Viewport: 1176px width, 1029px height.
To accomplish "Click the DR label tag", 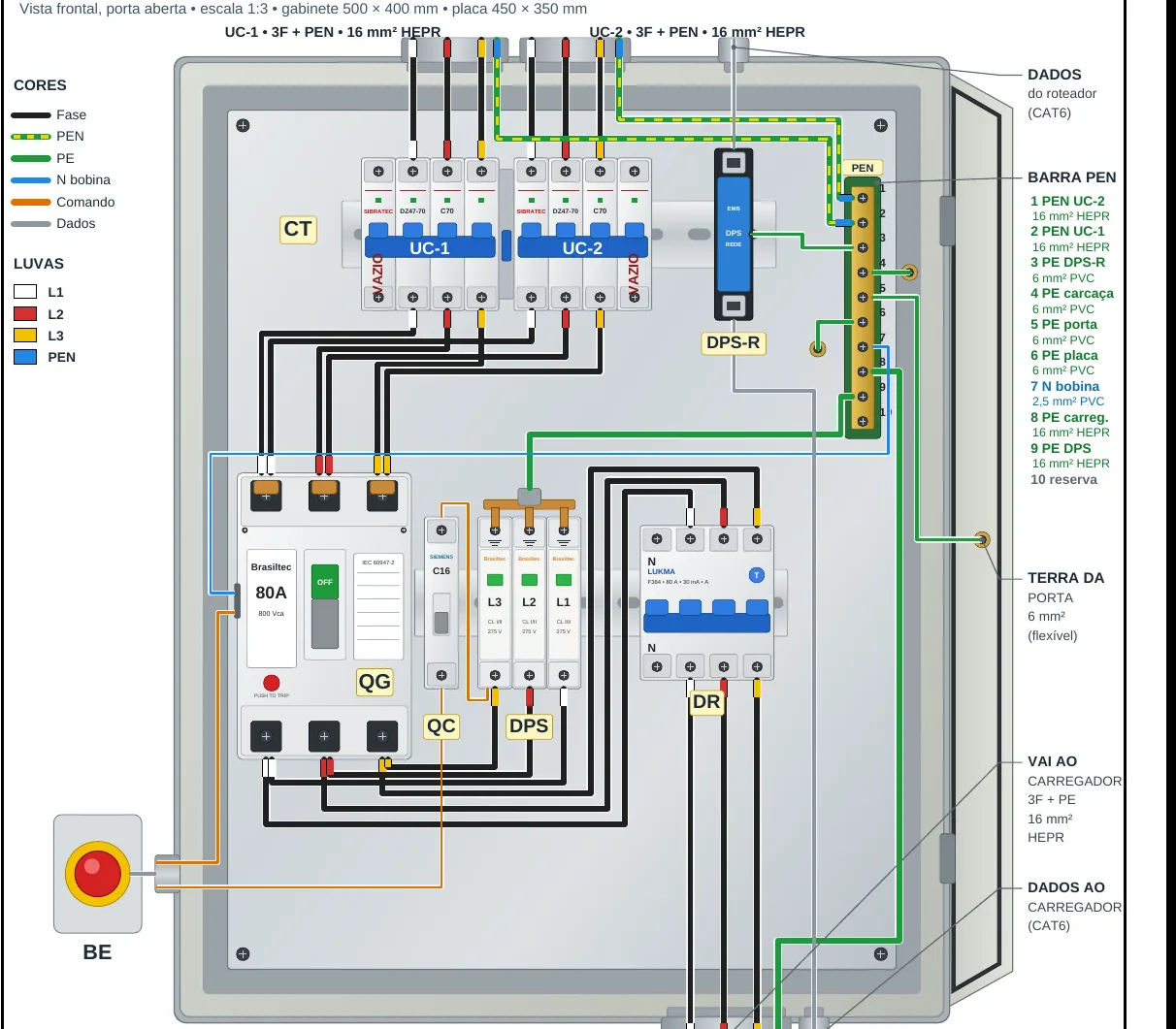I will pos(706,702).
